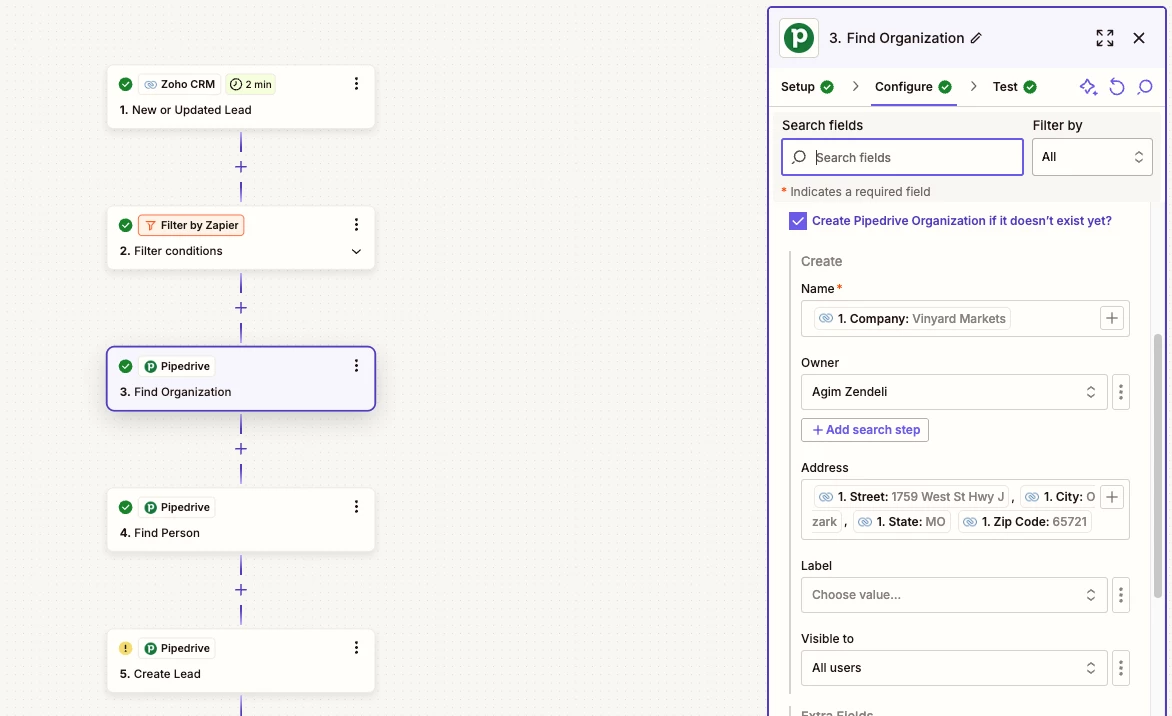Open the comment bubble icon in panel

coord(1144,87)
